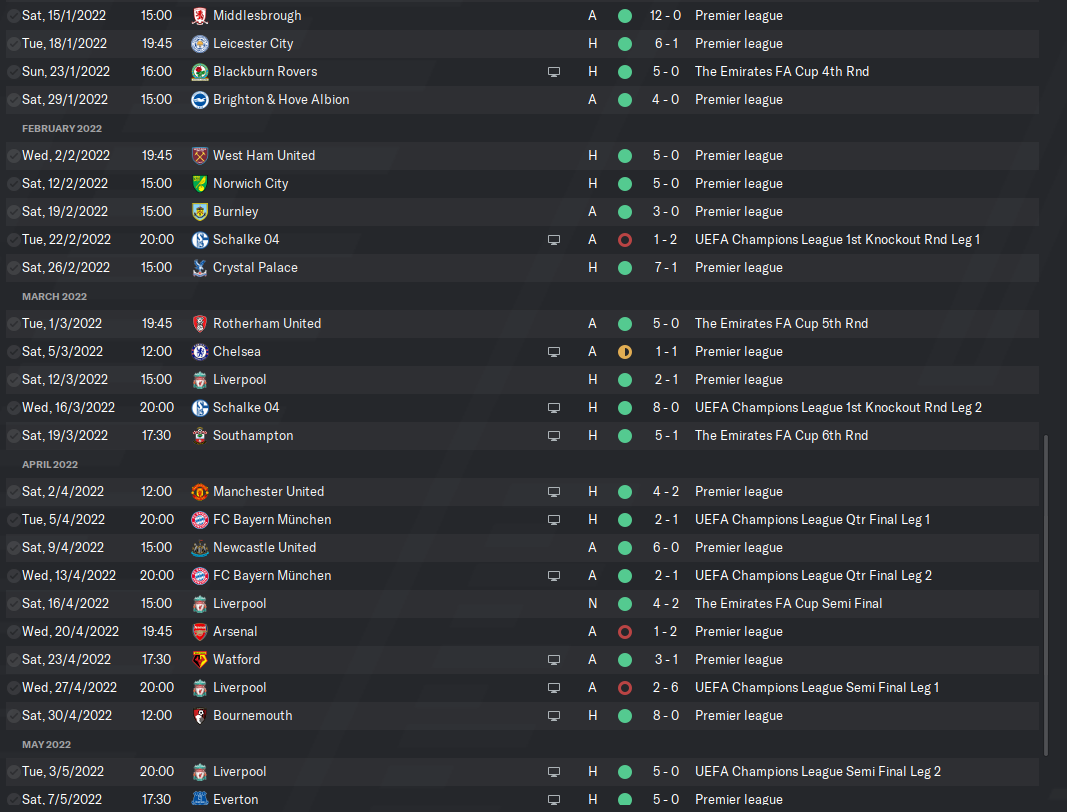Viewport: 1067px width, 812px height.
Task: Open the Leicester City team link
Action: coord(253,44)
